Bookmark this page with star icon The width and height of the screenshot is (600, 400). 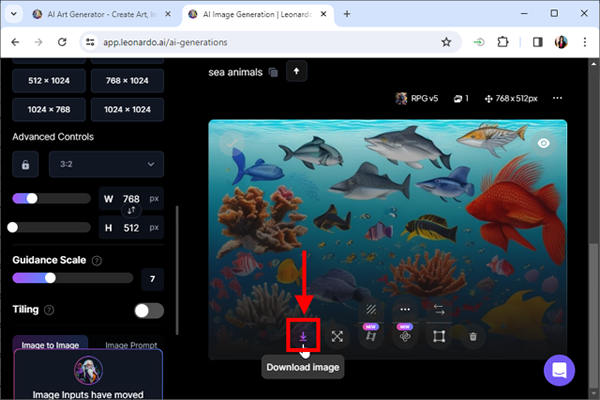click(x=446, y=42)
